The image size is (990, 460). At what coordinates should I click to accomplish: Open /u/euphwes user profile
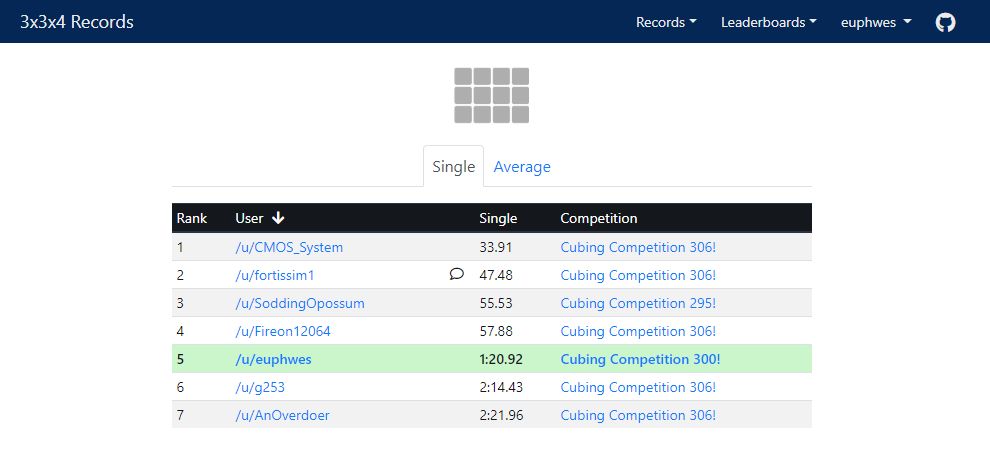pos(273,360)
